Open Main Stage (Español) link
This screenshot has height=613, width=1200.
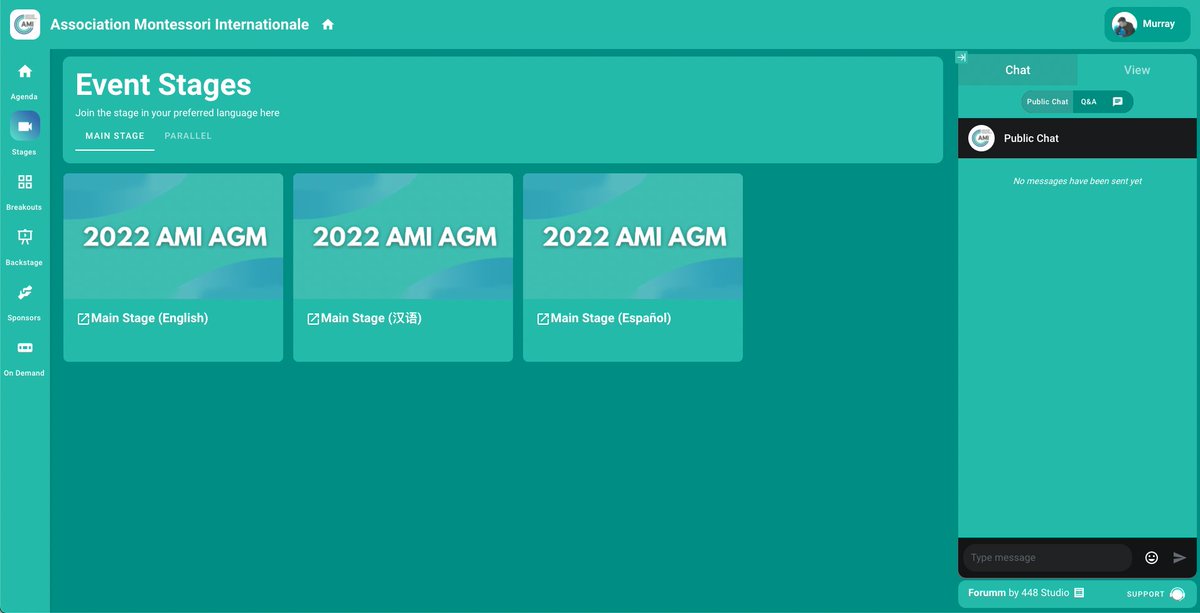tap(611, 318)
